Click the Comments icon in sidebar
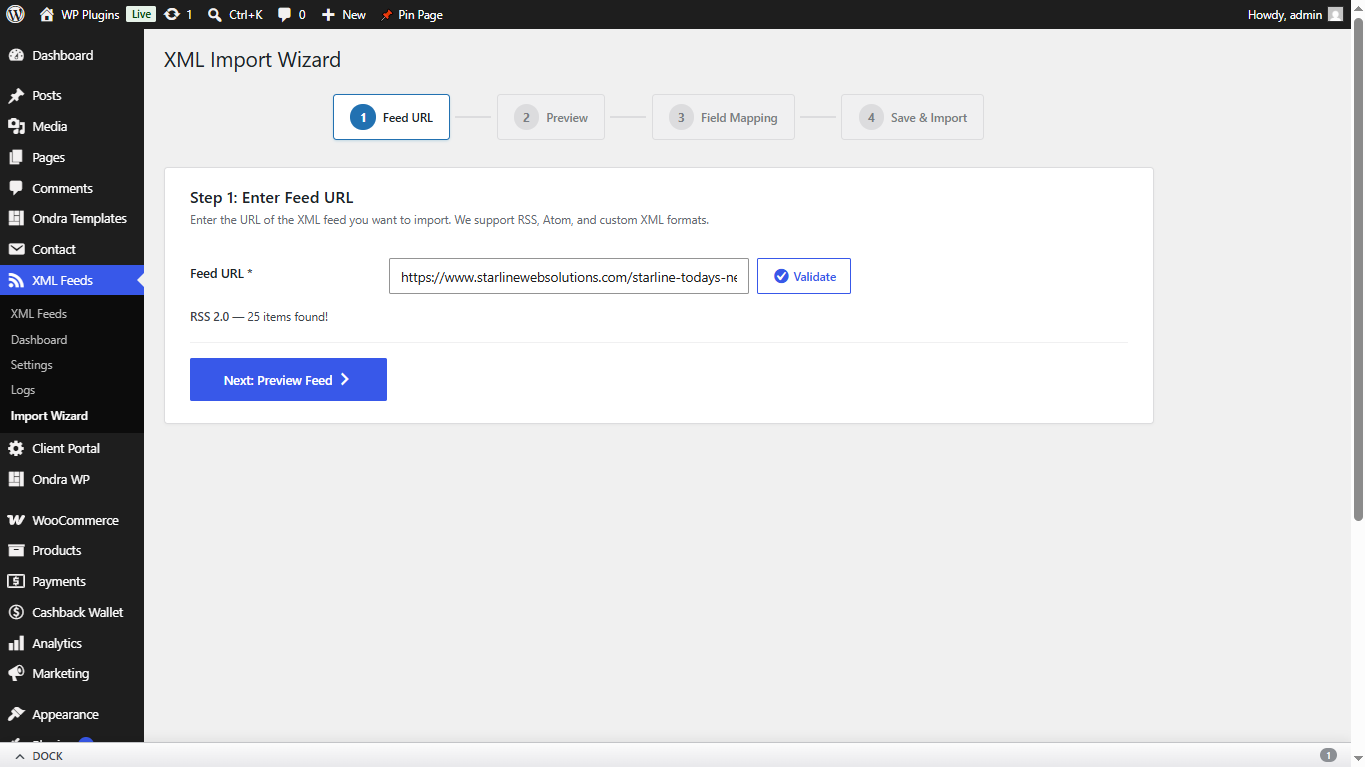Image resolution: width=1365 pixels, height=767 pixels. click(16, 188)
